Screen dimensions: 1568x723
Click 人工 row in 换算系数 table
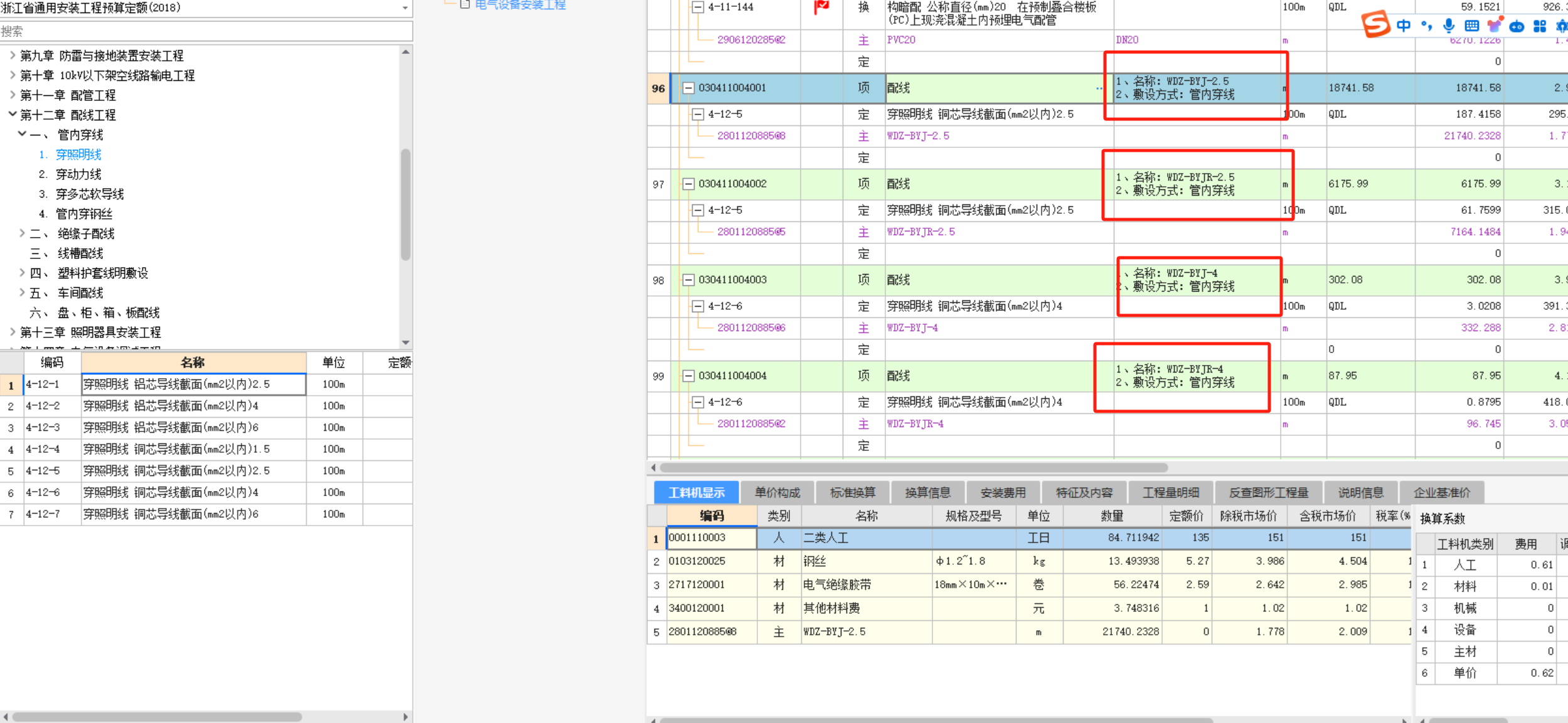click(1492, 565)
